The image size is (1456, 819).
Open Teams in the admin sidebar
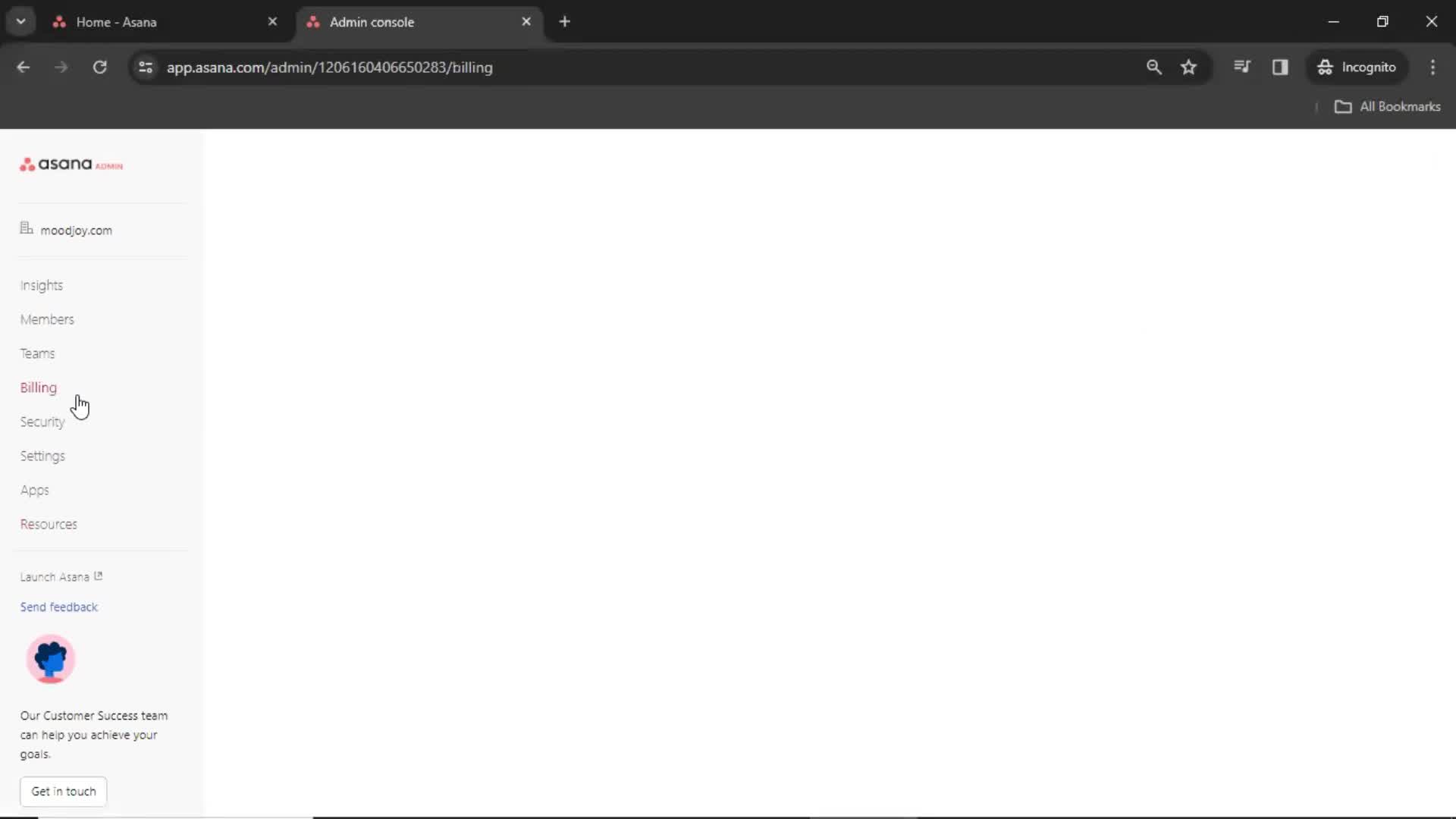pos(37,354)
